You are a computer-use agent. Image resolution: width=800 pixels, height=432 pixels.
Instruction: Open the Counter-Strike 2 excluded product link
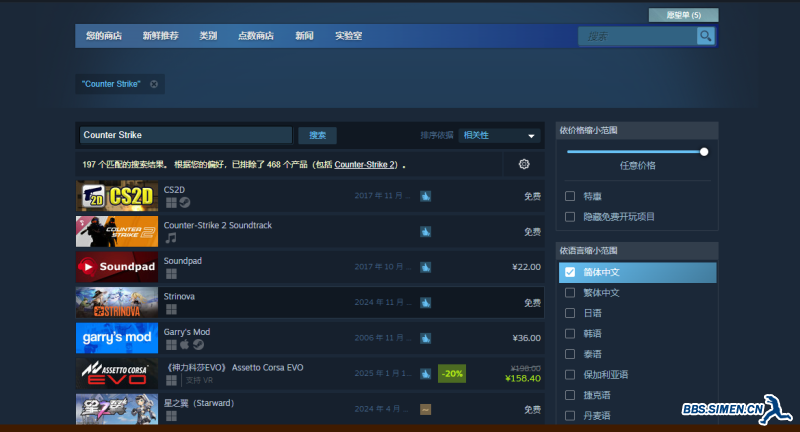(x=365, y=165)
